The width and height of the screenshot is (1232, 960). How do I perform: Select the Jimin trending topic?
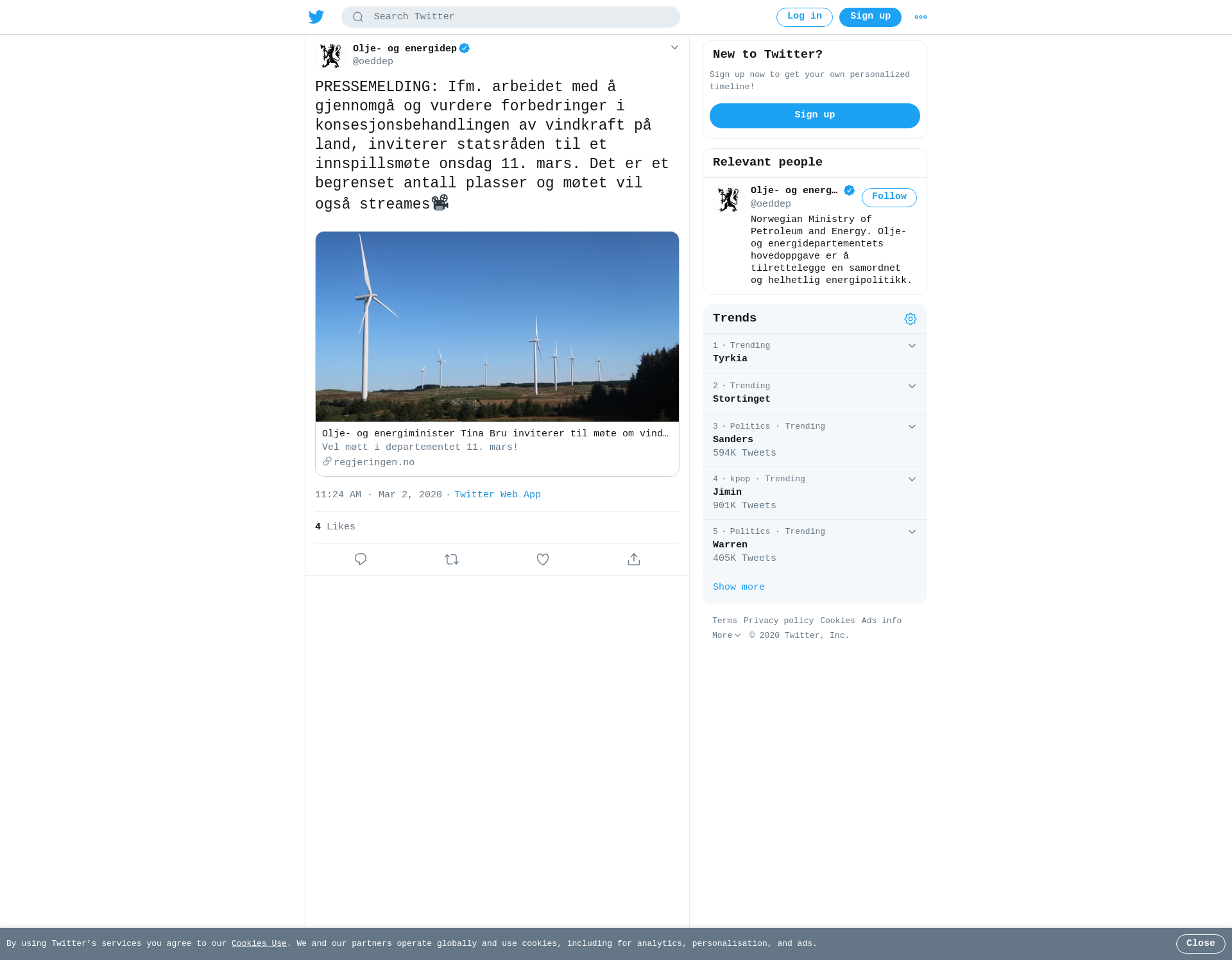[x=815, y=493]
